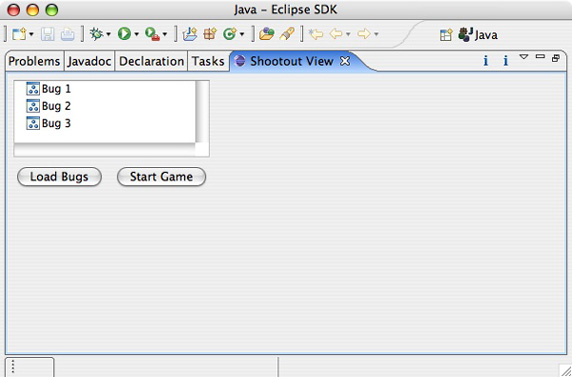Click the New Java Class icon
Screen dimensions: 572x377
pyautogui.click(x=230, y=34)
